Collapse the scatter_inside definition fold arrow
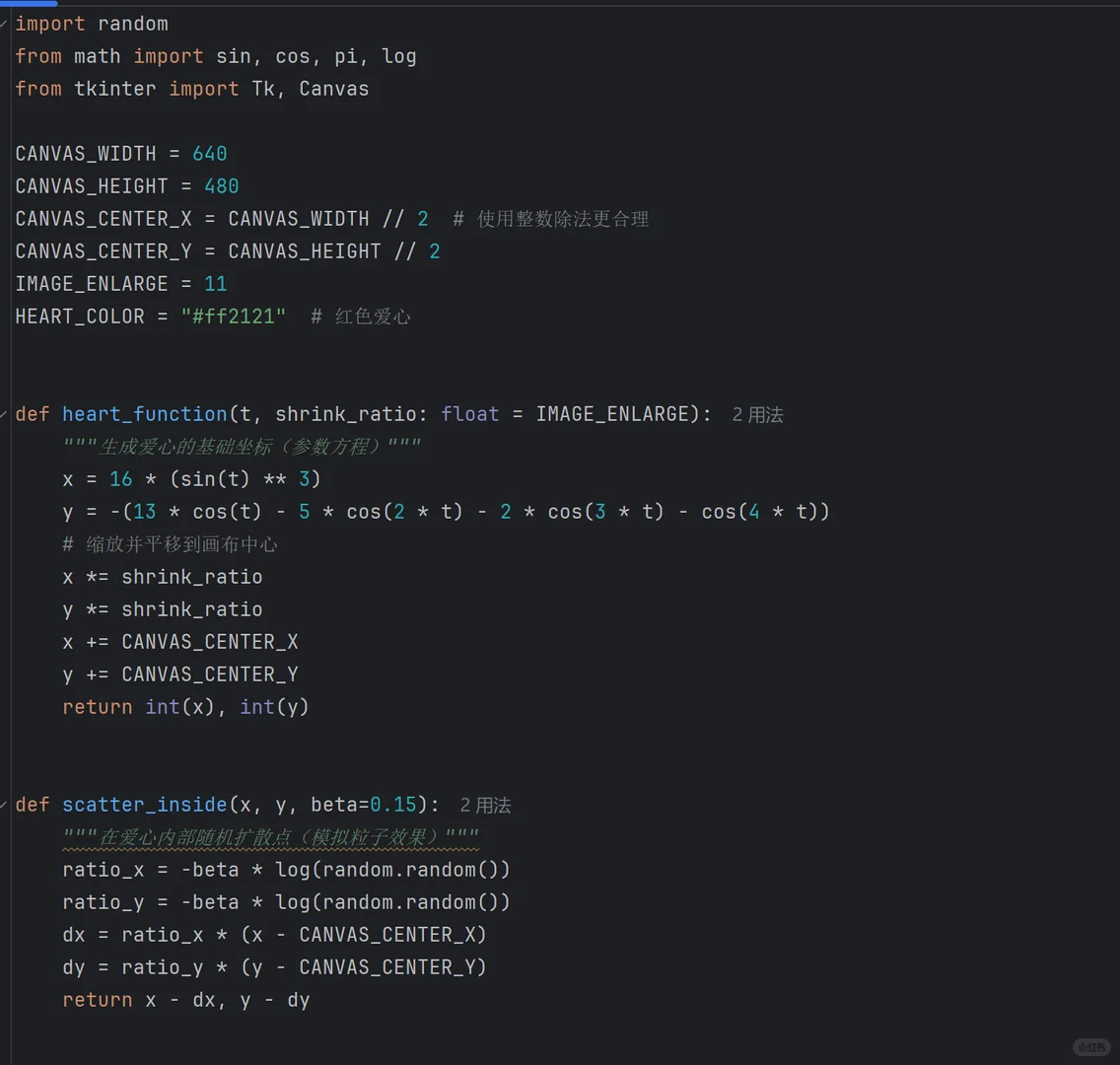 [x=4, y=805]
